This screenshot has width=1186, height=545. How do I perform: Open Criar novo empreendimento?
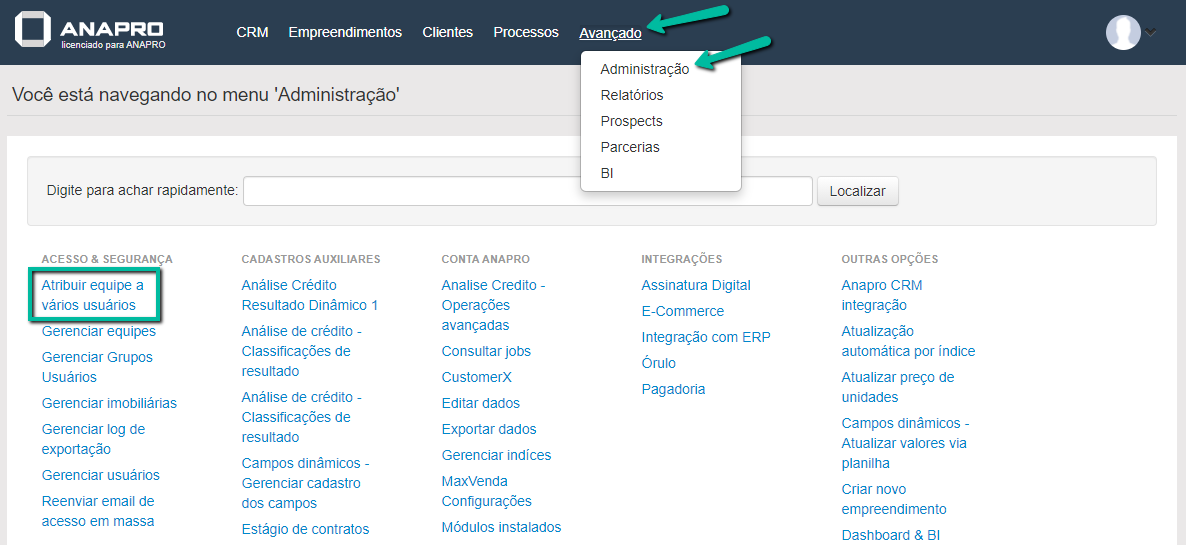coord(893,499)
